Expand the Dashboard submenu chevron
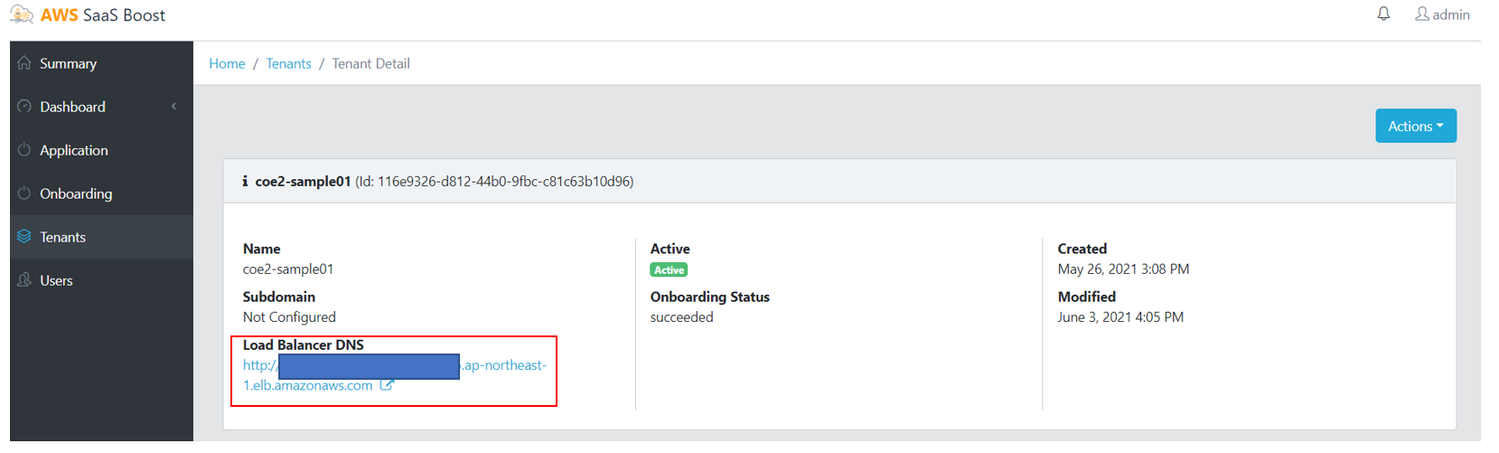The height and width of the screenshot is (453, 1499). [174, 107]
